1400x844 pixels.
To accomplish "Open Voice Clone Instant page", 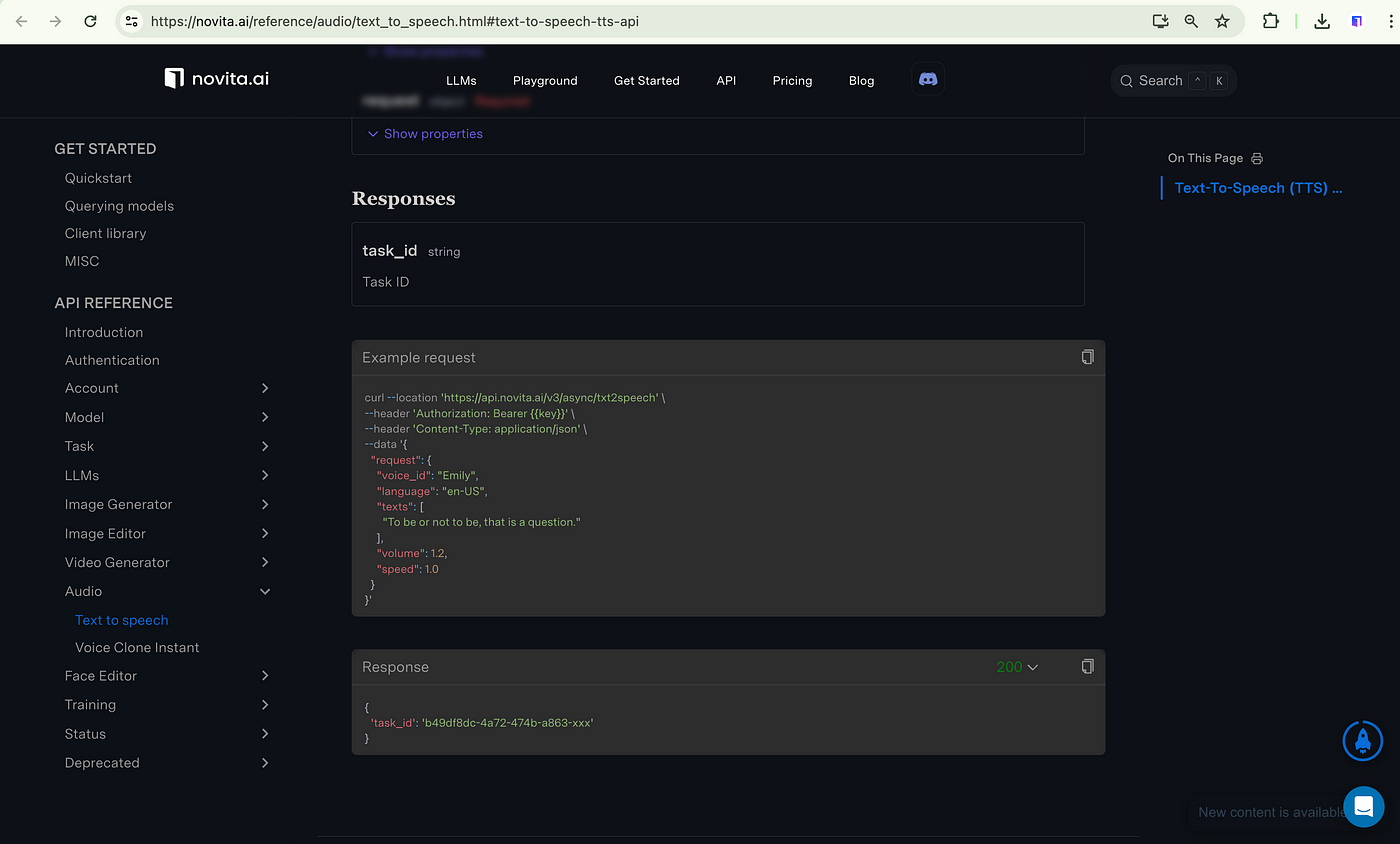I will (137, 647).
